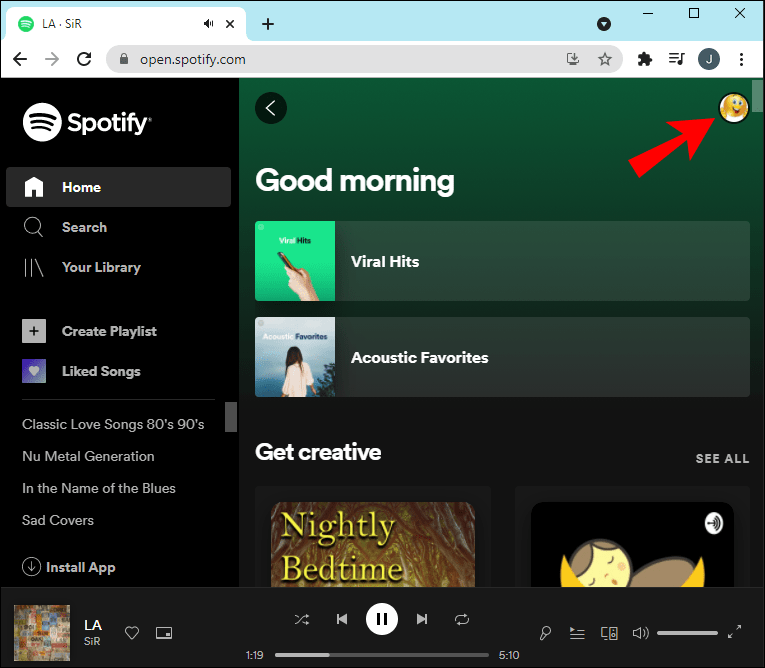Open Home in the sidebar
The height and width of the screenshot is (668, 765).
click(x=118, y=187)
